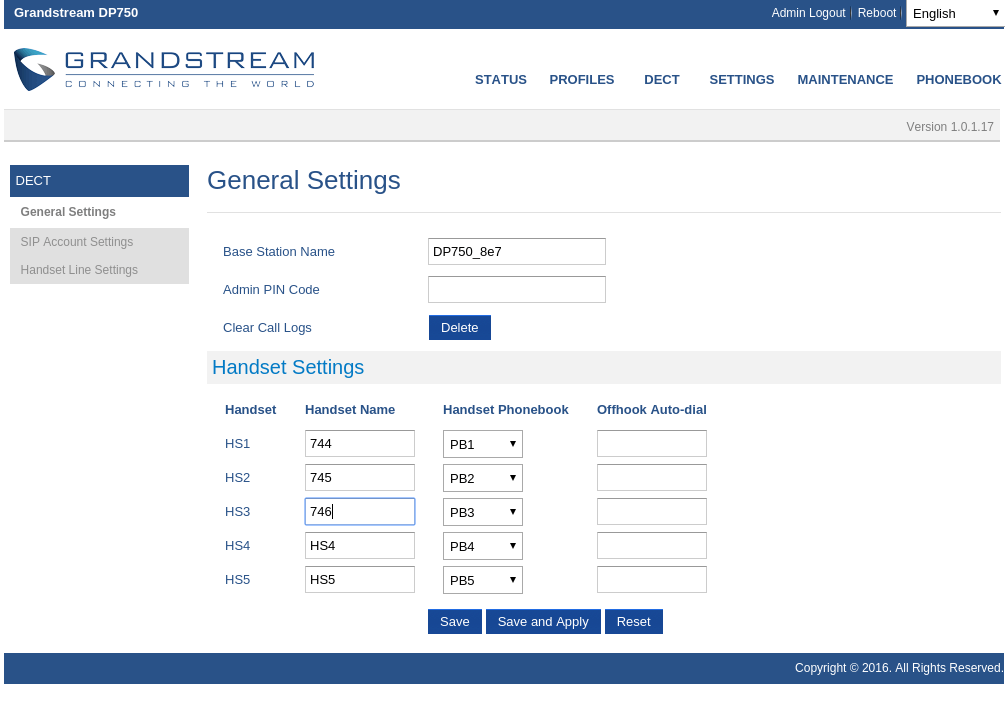Click the Save and Apply button
The height and width of the screenshot is (717, 1005).
click(543, 622)
